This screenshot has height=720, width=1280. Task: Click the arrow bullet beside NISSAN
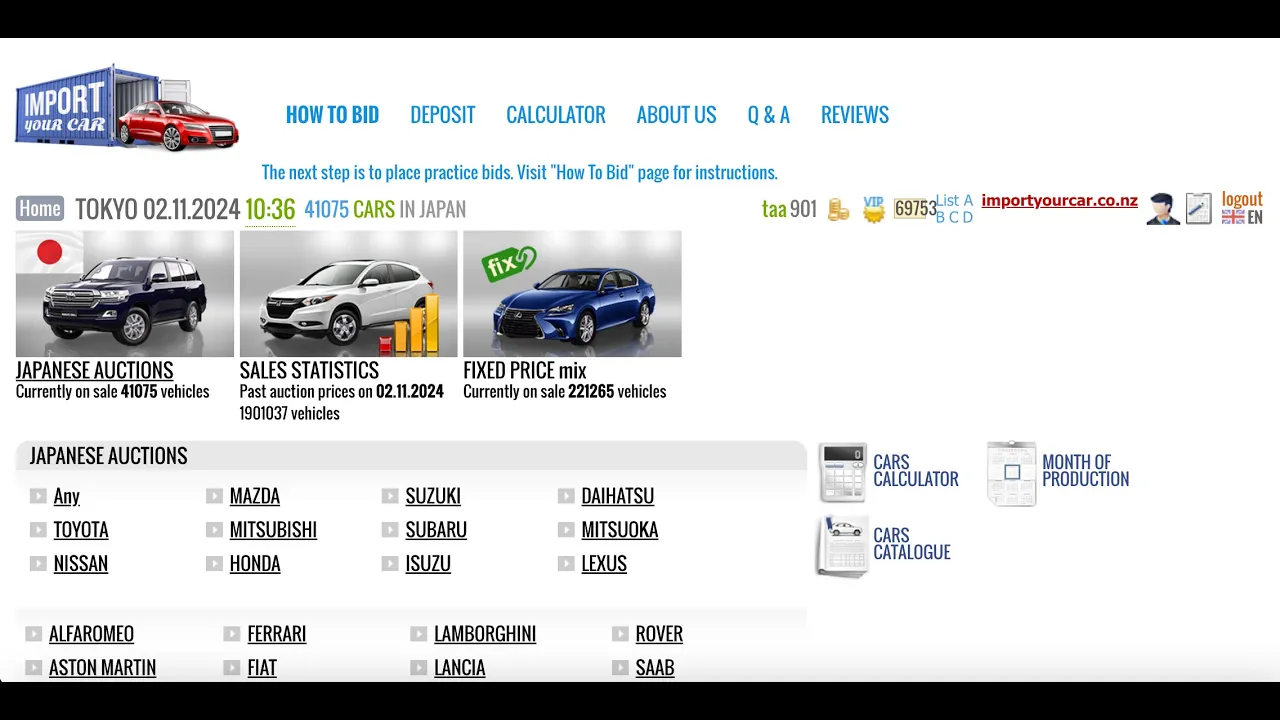coord(38,564)
